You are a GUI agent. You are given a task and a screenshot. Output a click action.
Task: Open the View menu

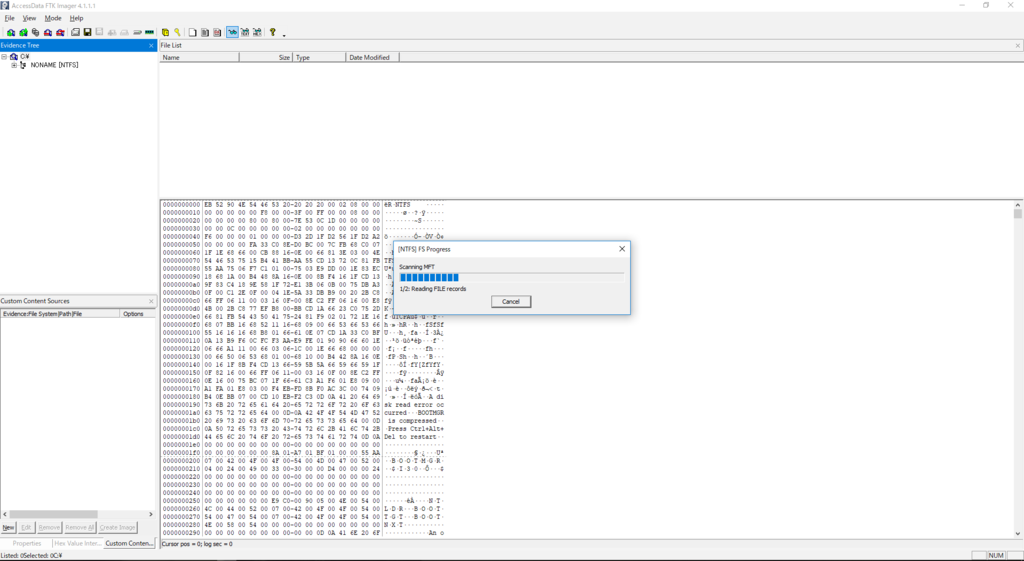29,18
